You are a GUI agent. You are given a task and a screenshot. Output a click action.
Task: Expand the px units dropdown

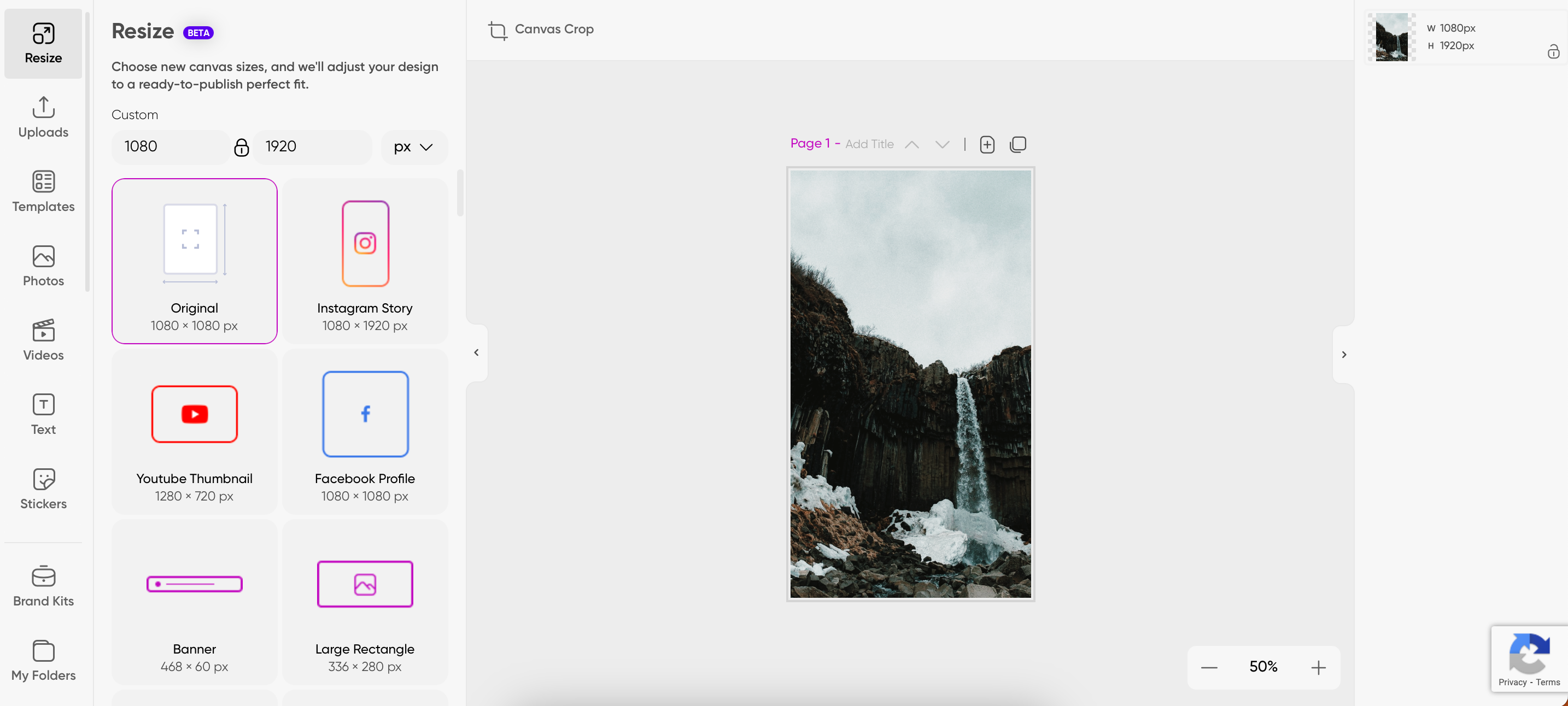point(413,147)
